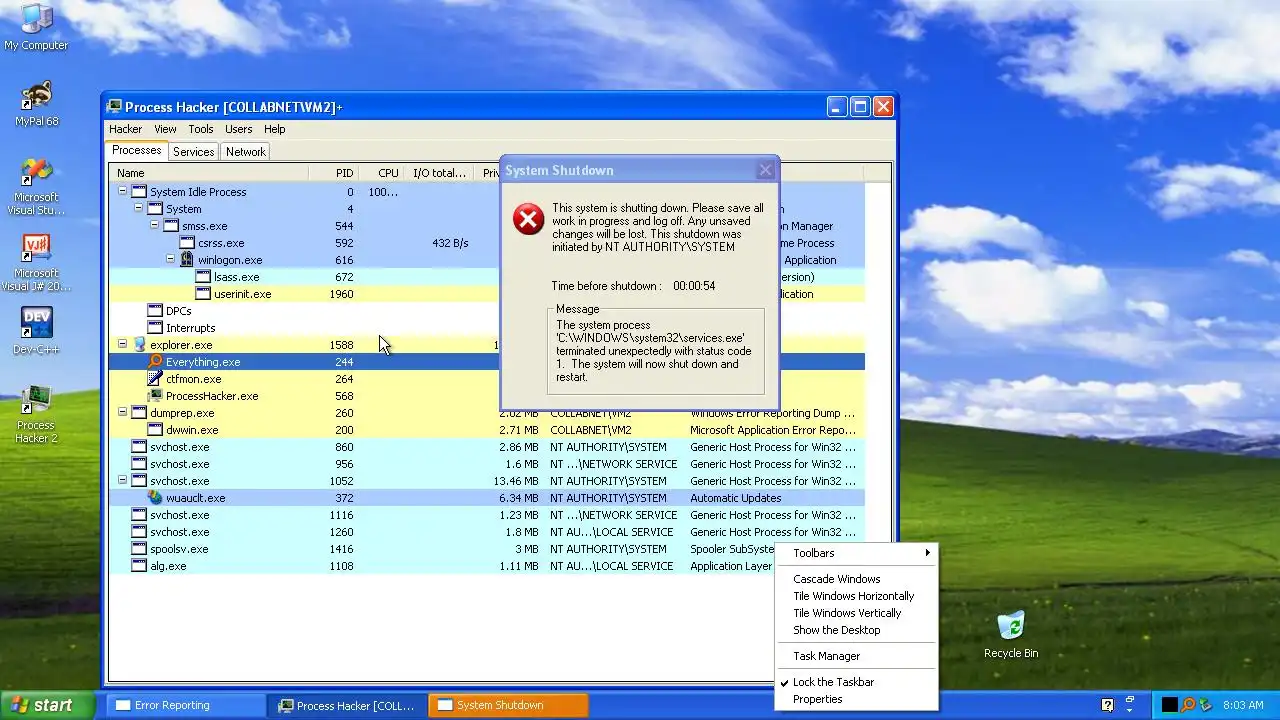
Task: Click the spoolsv.exe window icon
Action: 139,549
